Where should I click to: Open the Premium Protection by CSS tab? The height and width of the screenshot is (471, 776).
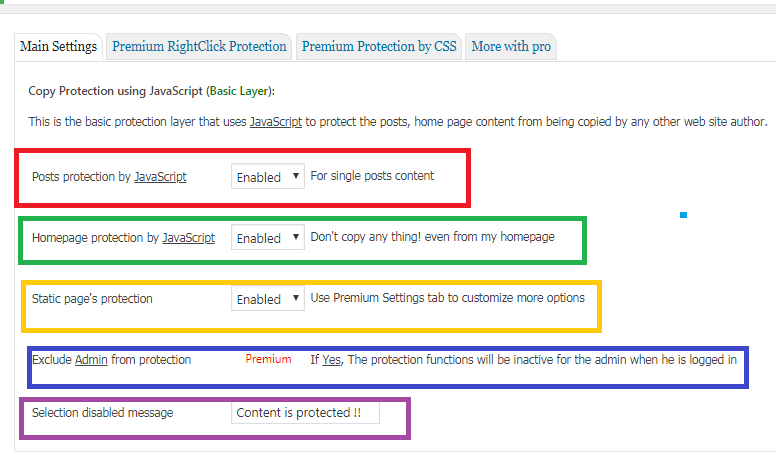[379, 47]
